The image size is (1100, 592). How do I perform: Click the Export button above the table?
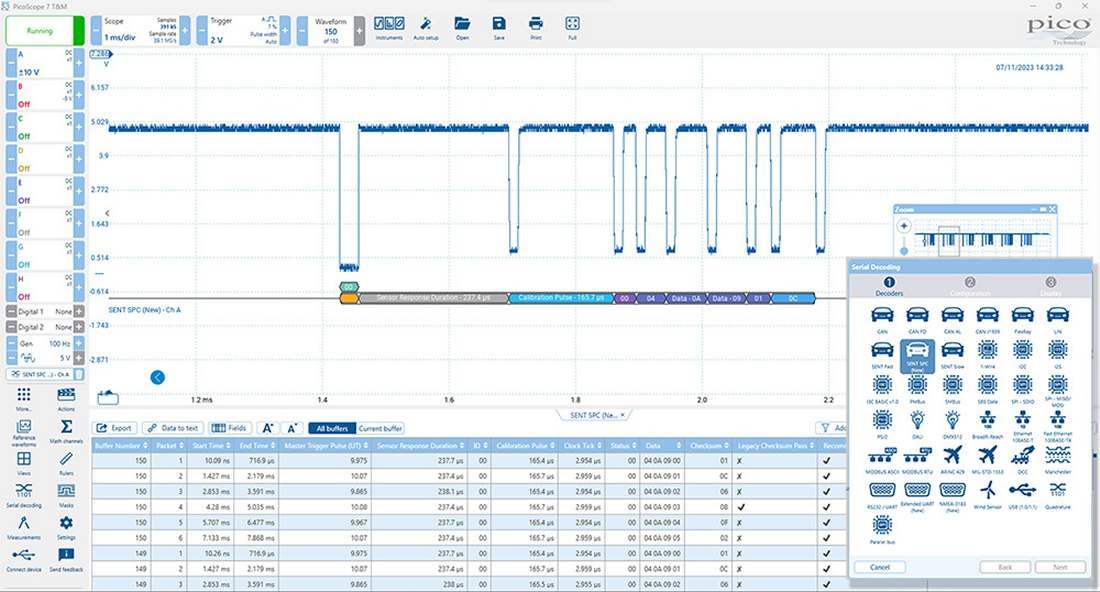(114, 428)
